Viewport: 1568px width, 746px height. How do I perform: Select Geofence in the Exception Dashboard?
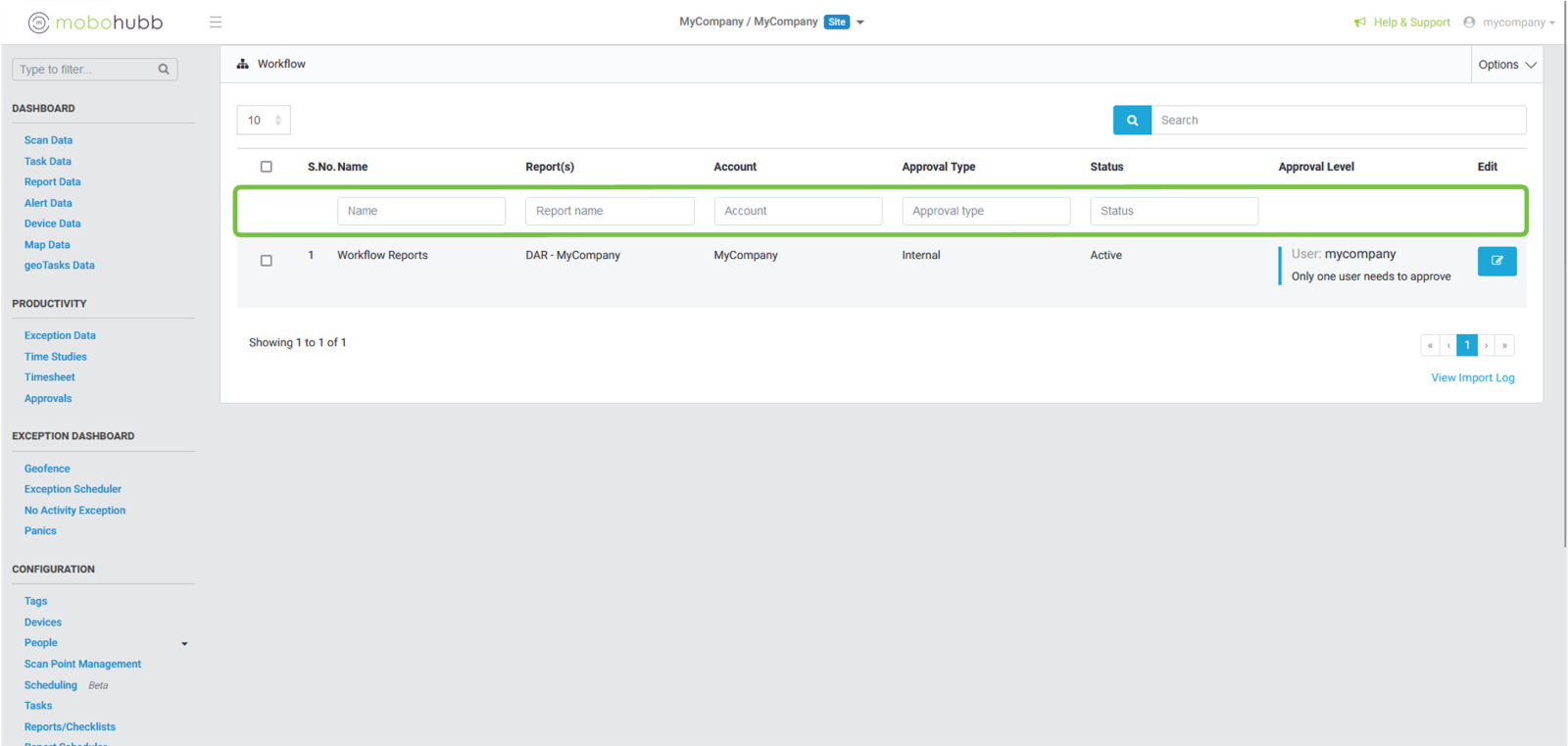pyautogui.click(x=47, y=469)
